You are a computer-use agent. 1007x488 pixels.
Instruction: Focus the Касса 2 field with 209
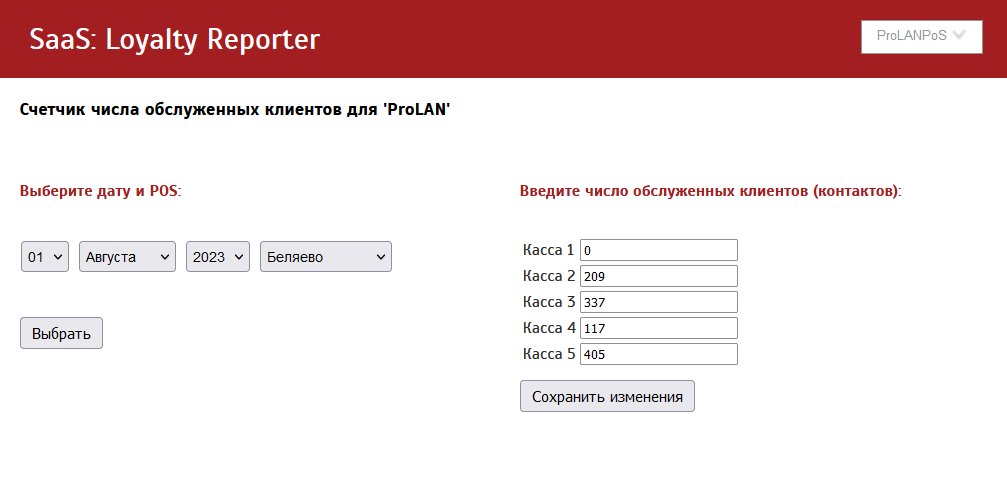[x=659, y=276]
